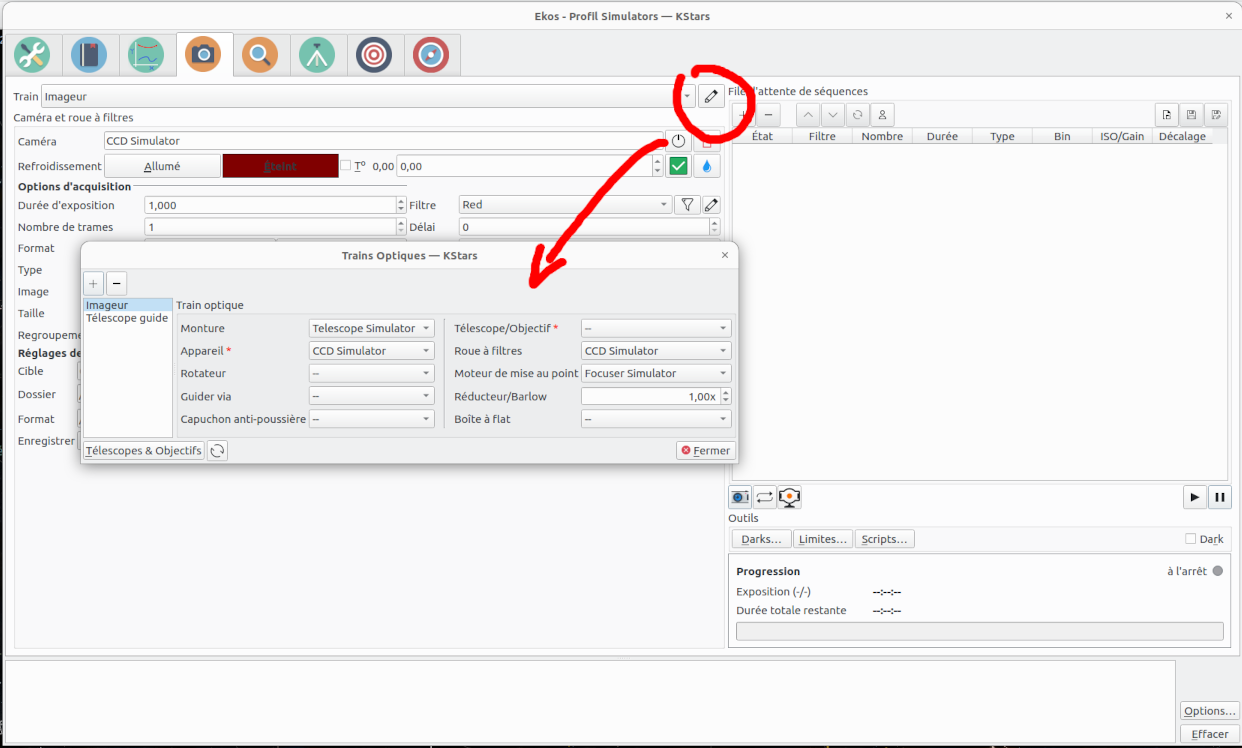Image resolution: width=1242 pixels, height=748 pixels.
Task: Expand the Guider via dropdown
Action: [372, 396]
